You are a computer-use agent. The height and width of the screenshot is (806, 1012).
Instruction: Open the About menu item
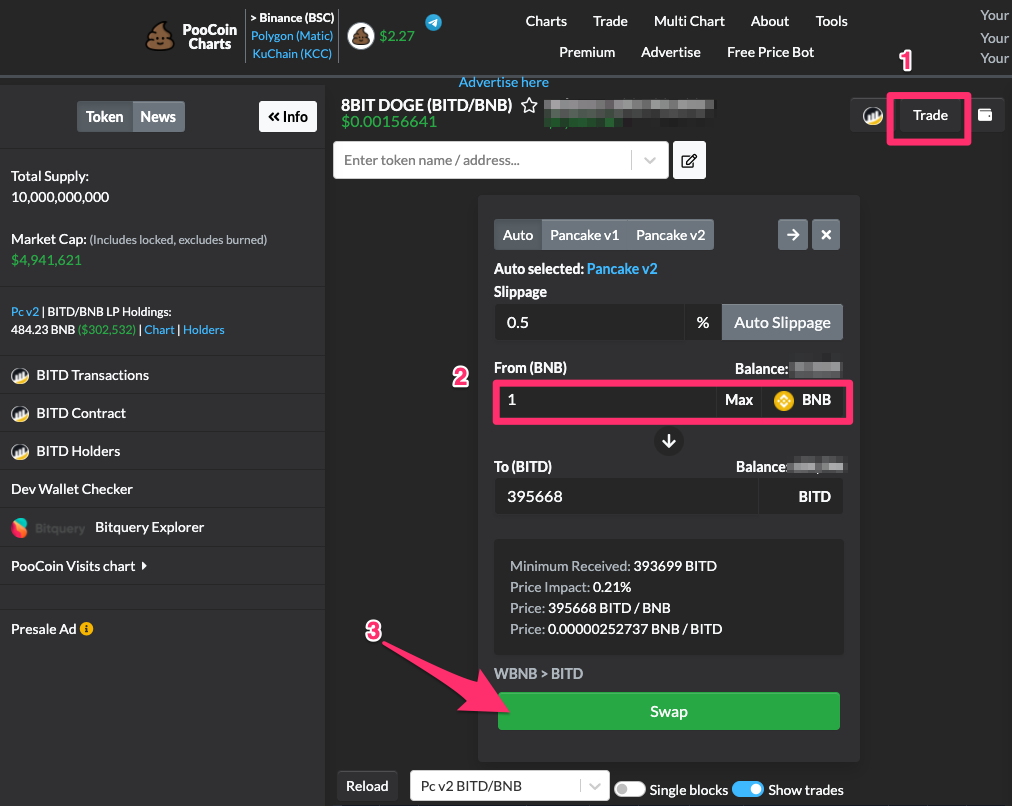(x=769, y=21)
